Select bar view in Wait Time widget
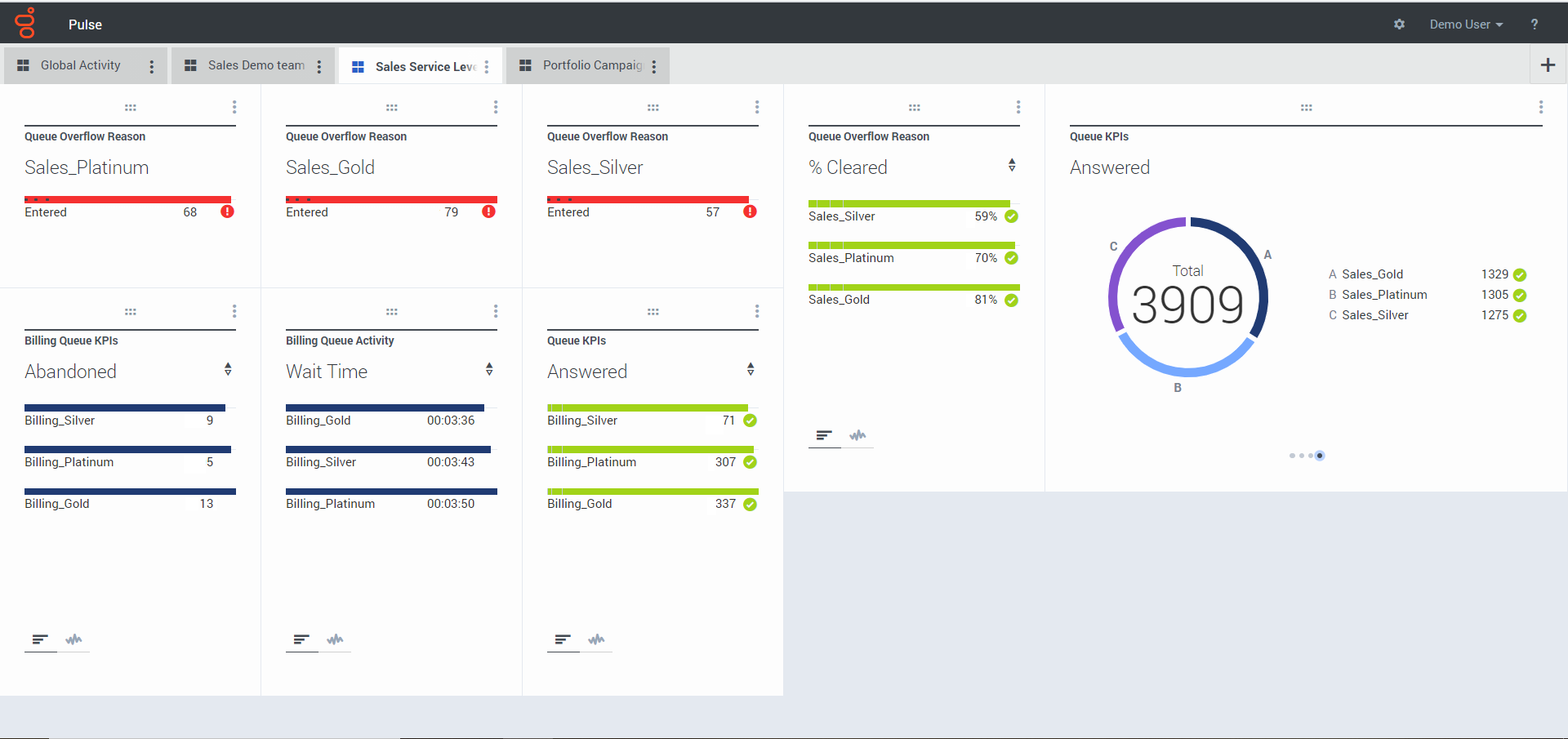Viewport: 1568px width, 739px height. coord(301,639)
